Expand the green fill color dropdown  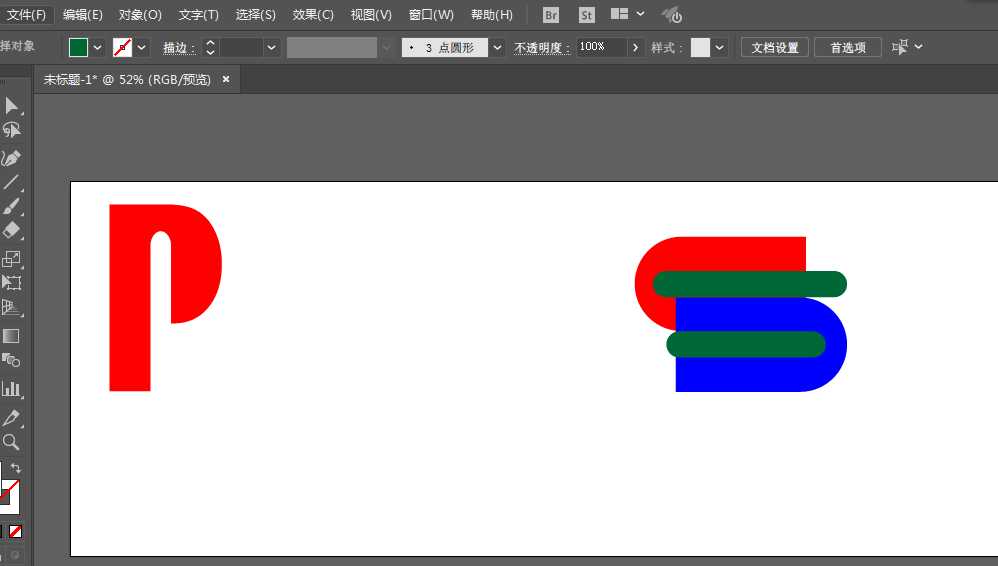(x=98, y=47)
